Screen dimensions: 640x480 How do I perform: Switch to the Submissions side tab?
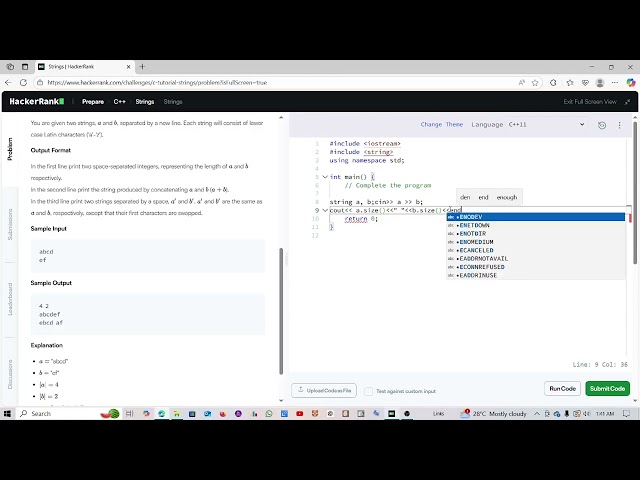pyautogui.click(x=10, y=224)
